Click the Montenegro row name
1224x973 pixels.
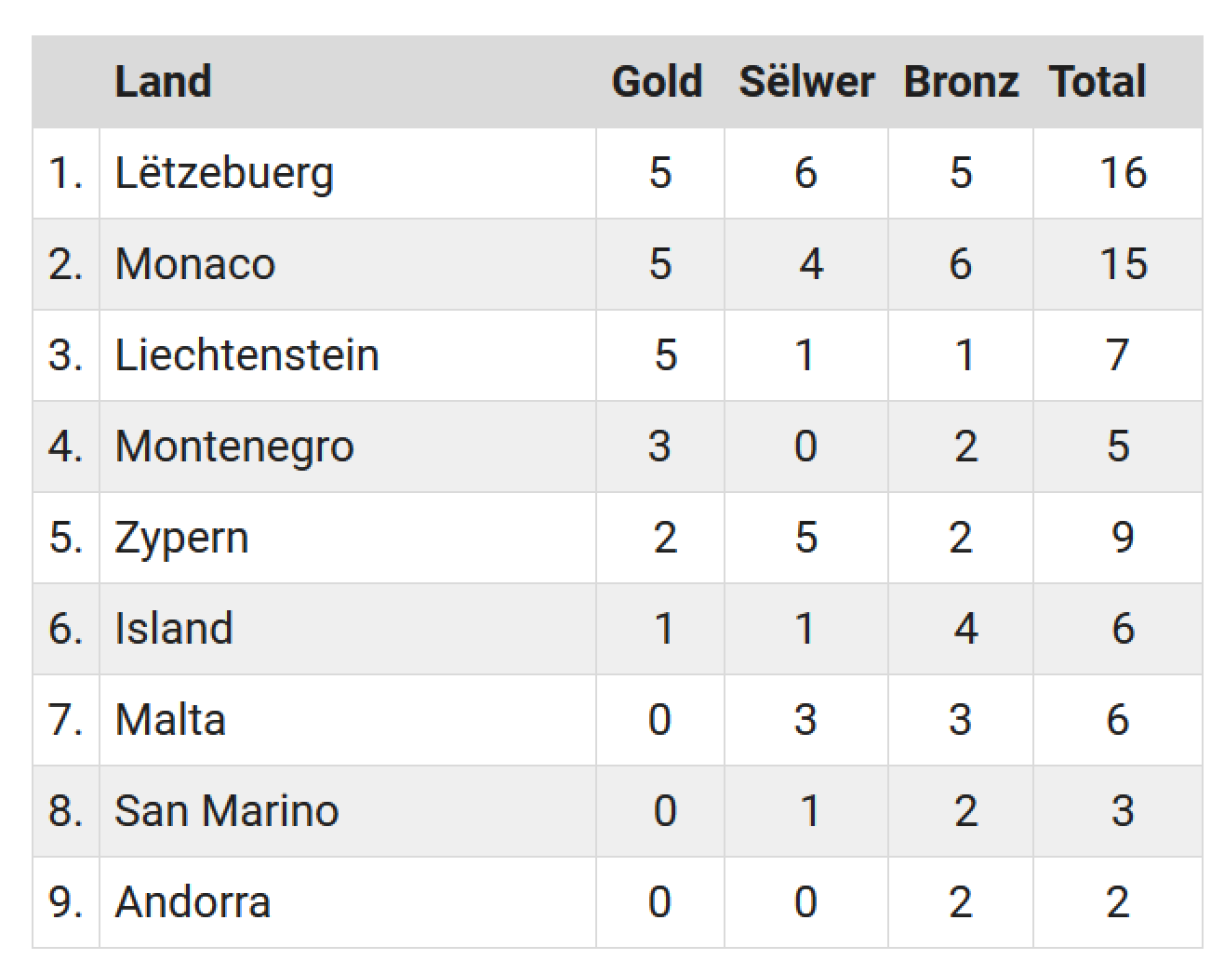234,446
